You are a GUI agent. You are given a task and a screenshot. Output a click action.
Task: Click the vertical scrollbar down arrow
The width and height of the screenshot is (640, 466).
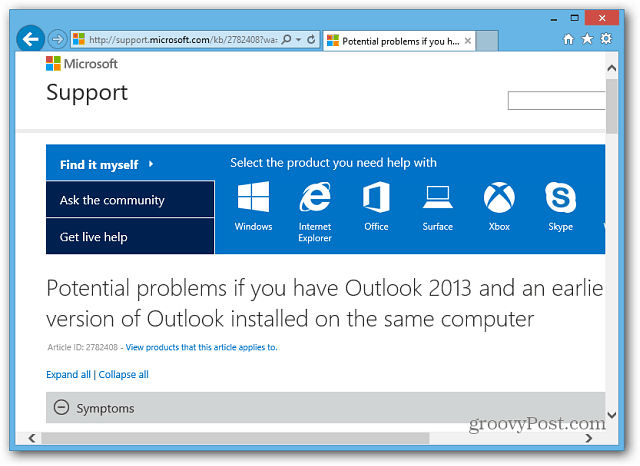[611, 415]
